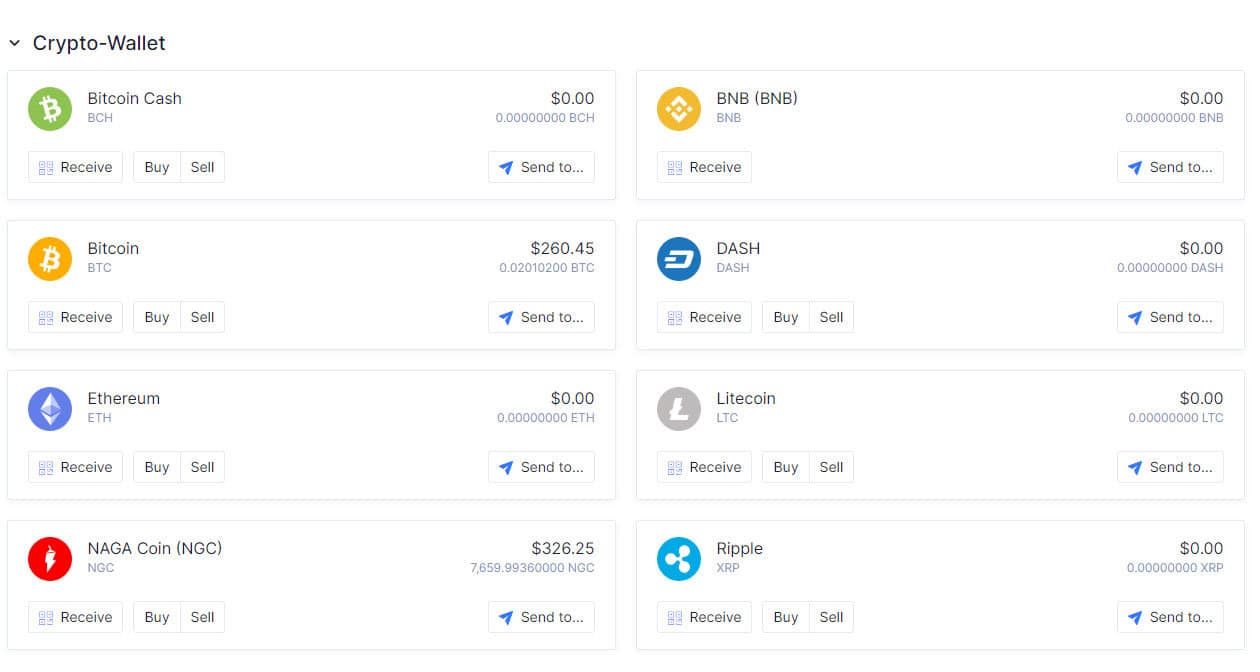
Task: Receive NAGA Coin into NGC wallet
Action: [x=75, y=617]
